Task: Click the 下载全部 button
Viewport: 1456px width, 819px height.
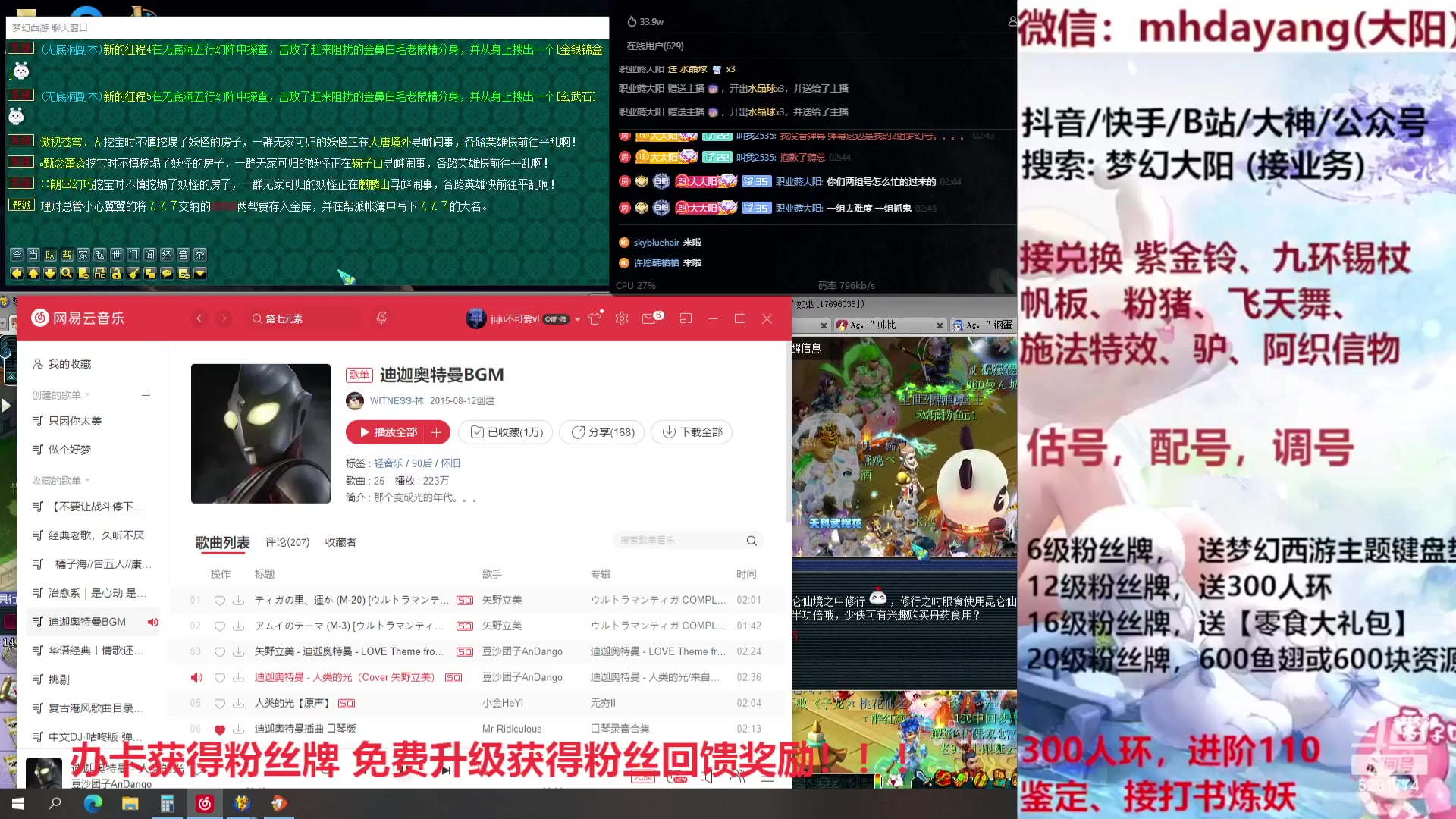Action: 692,432
